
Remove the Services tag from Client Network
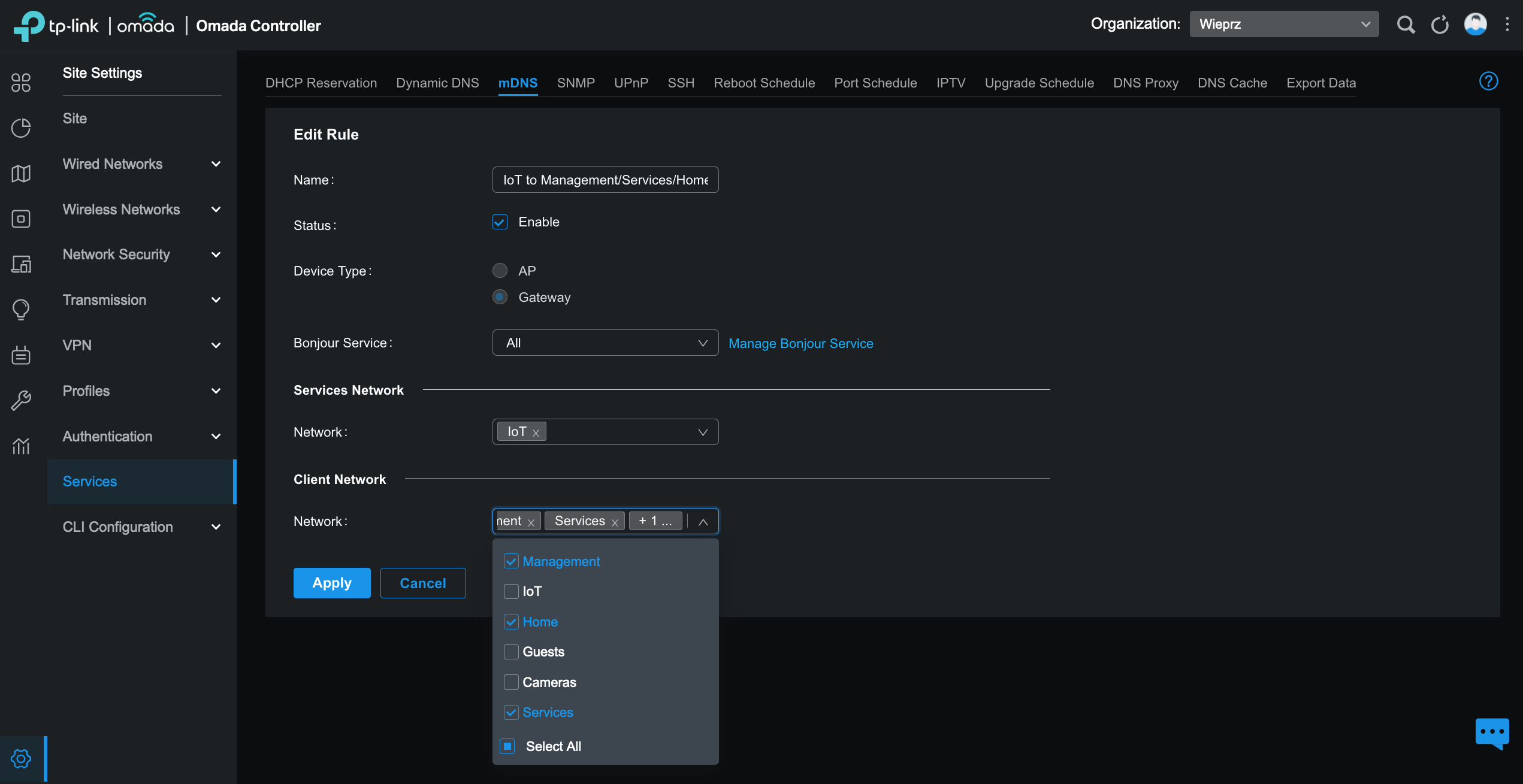(615, 522)
